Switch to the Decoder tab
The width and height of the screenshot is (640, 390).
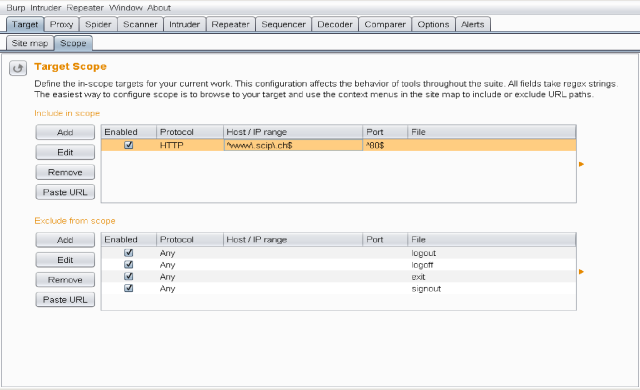point(335,24)
